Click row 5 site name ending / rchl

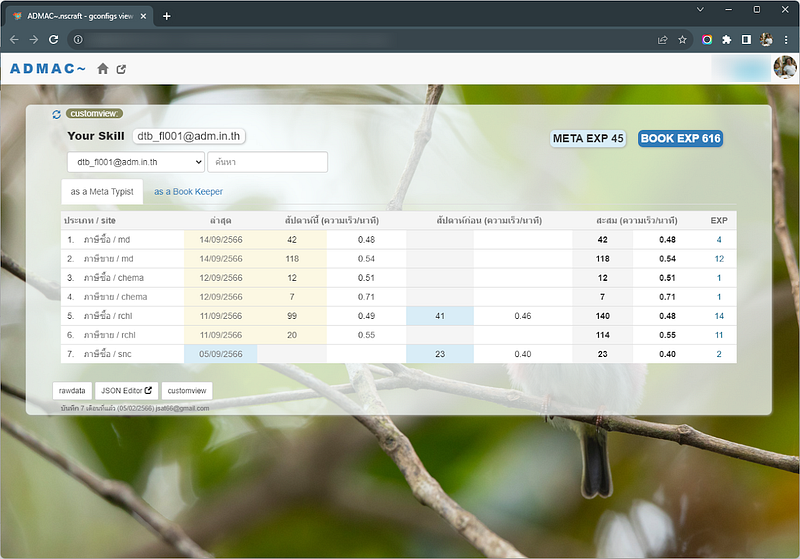point(108,316)
